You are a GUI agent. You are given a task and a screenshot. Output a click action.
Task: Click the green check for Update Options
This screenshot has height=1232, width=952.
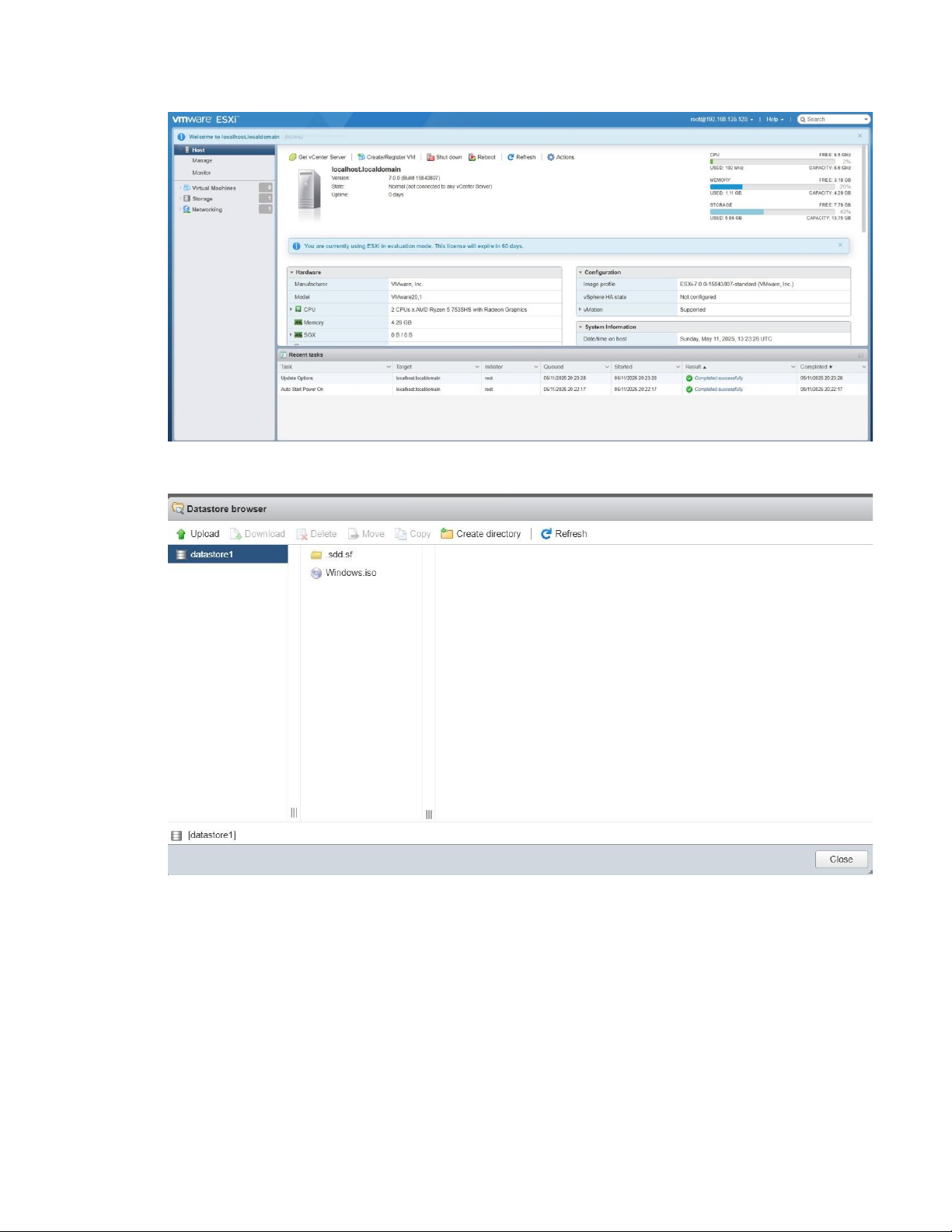tap(689, 378)
